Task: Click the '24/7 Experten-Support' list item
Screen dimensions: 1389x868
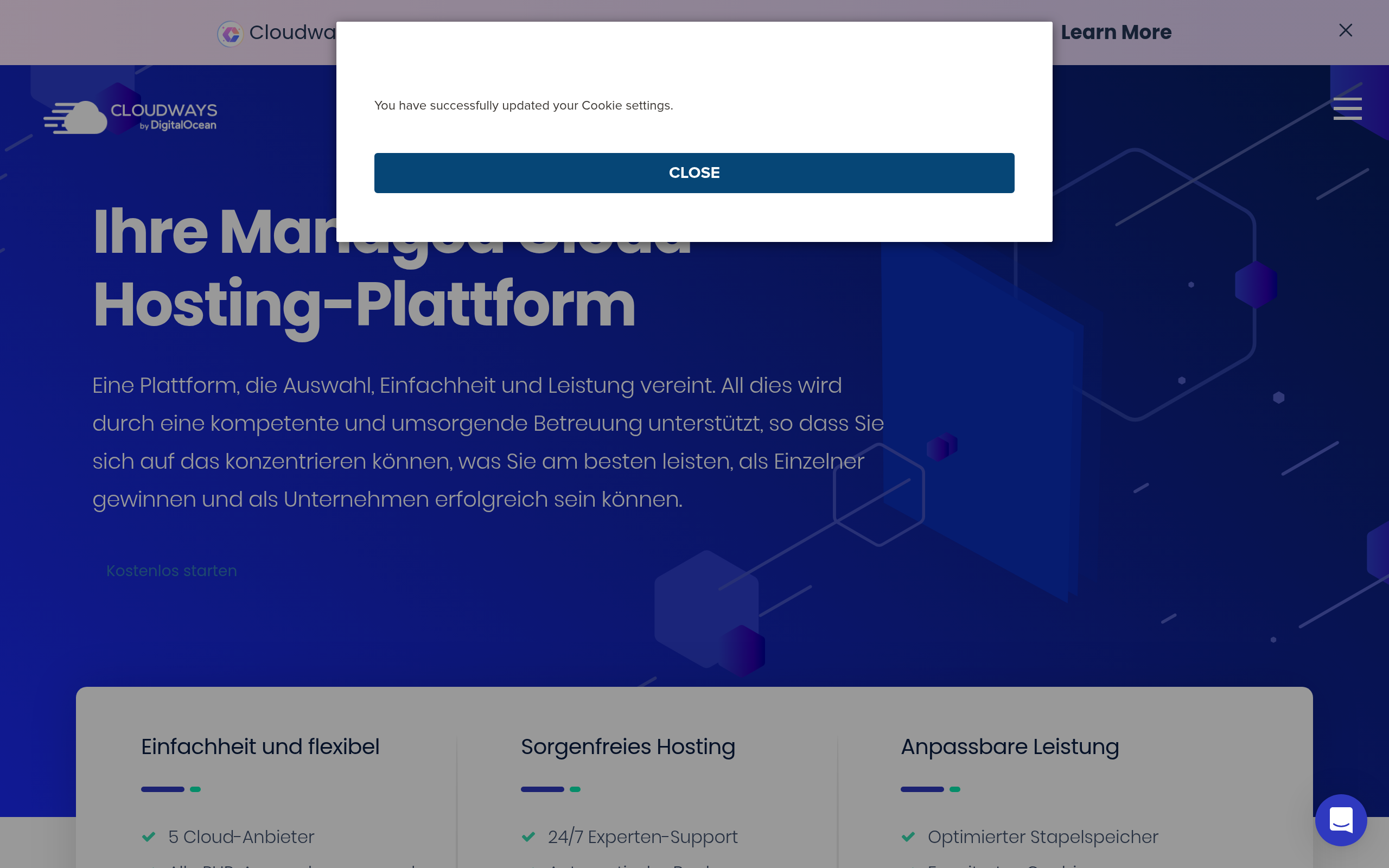Action: (643, 837)
